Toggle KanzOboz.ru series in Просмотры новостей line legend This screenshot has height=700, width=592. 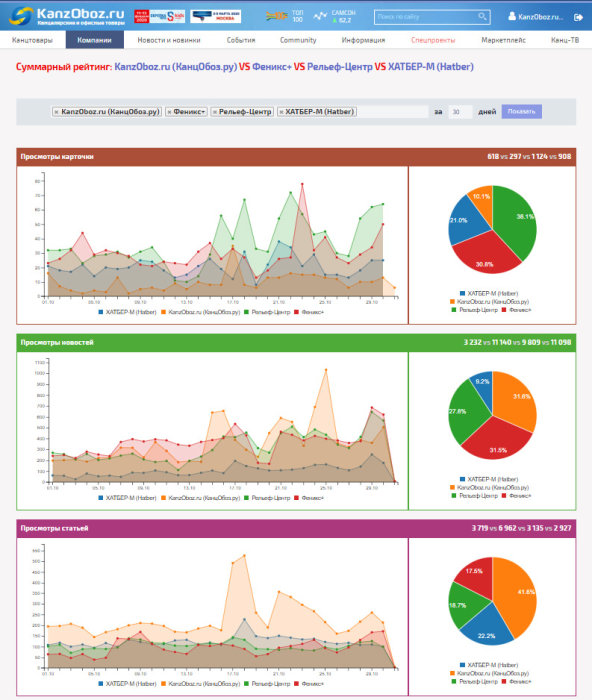pos(200,498)
